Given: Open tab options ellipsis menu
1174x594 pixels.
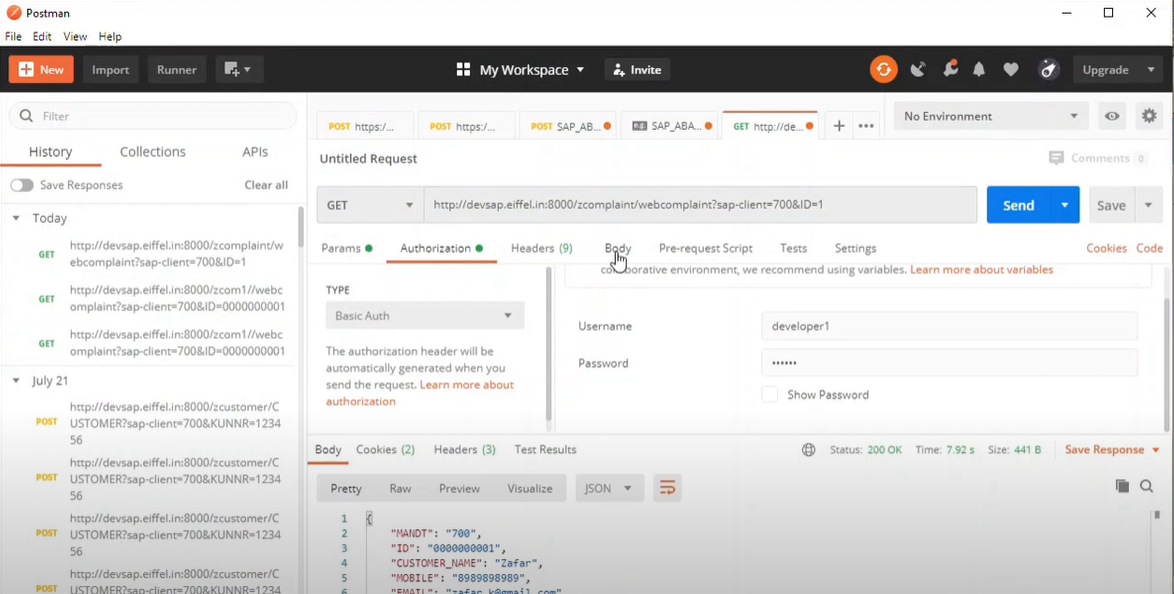Looking at the screenshot, I should 866,126.
